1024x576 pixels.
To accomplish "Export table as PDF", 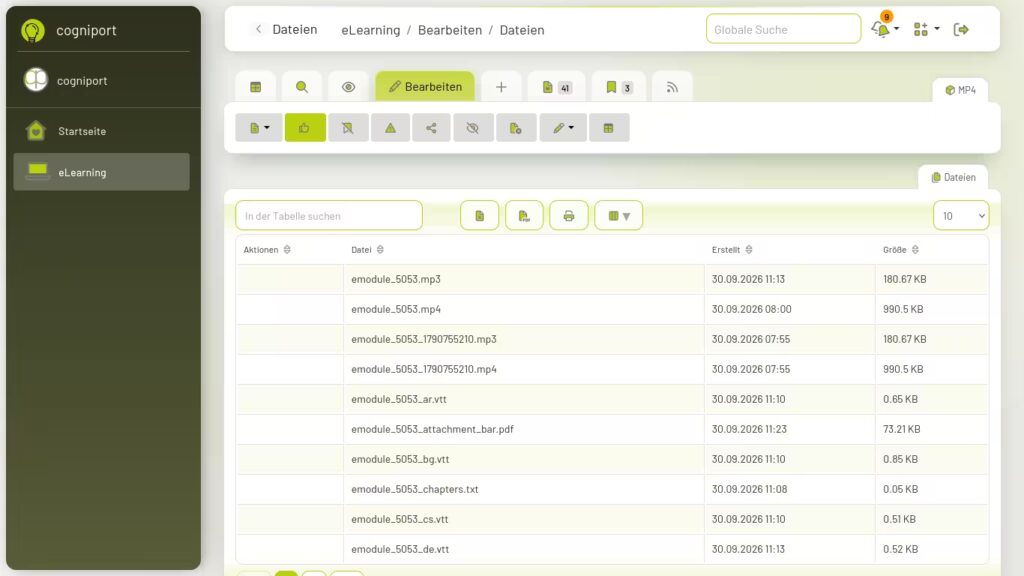I will pos(524,216).
